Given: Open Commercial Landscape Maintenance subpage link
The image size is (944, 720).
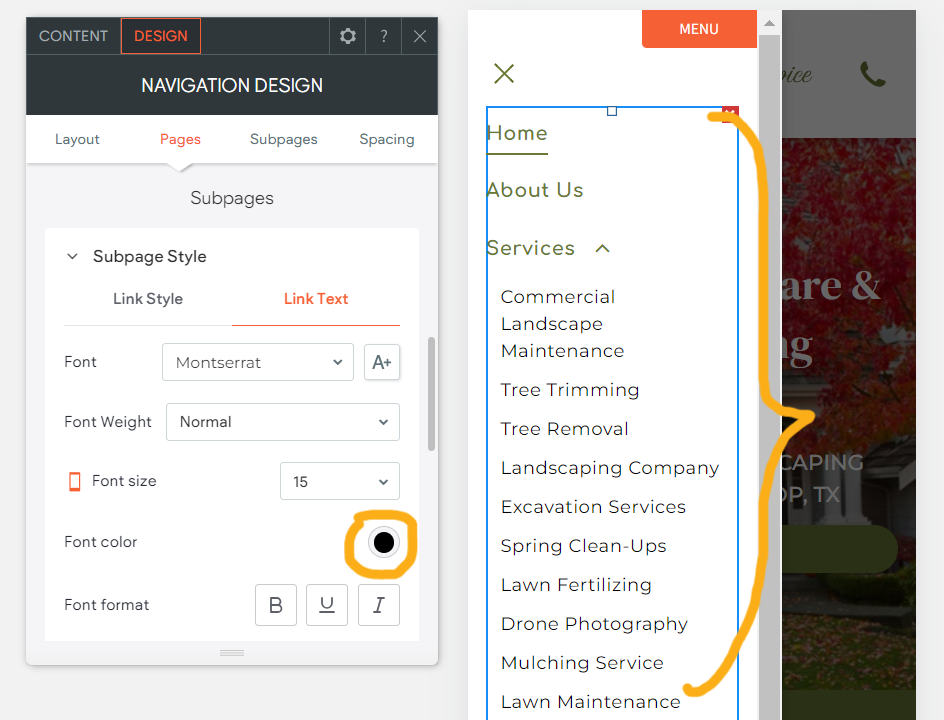Looking at the screenshot, I should click(562, 324).
